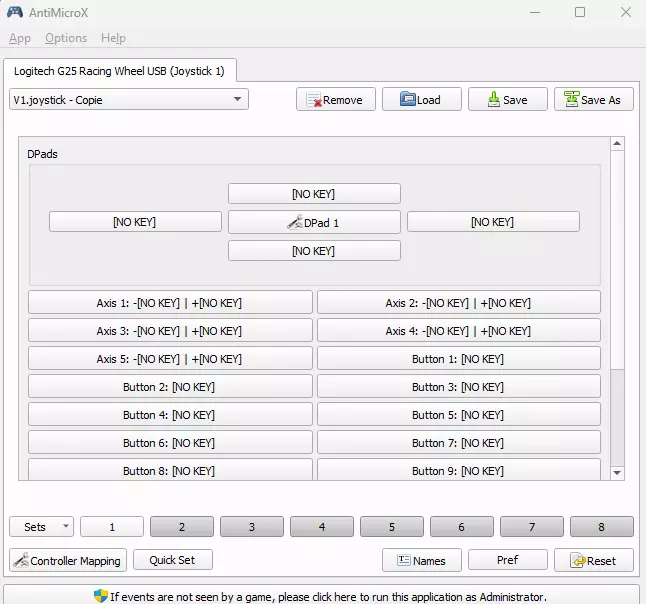Remove the current profile
Viewport: 646px width, 604px height.
[x=335, y=99]
